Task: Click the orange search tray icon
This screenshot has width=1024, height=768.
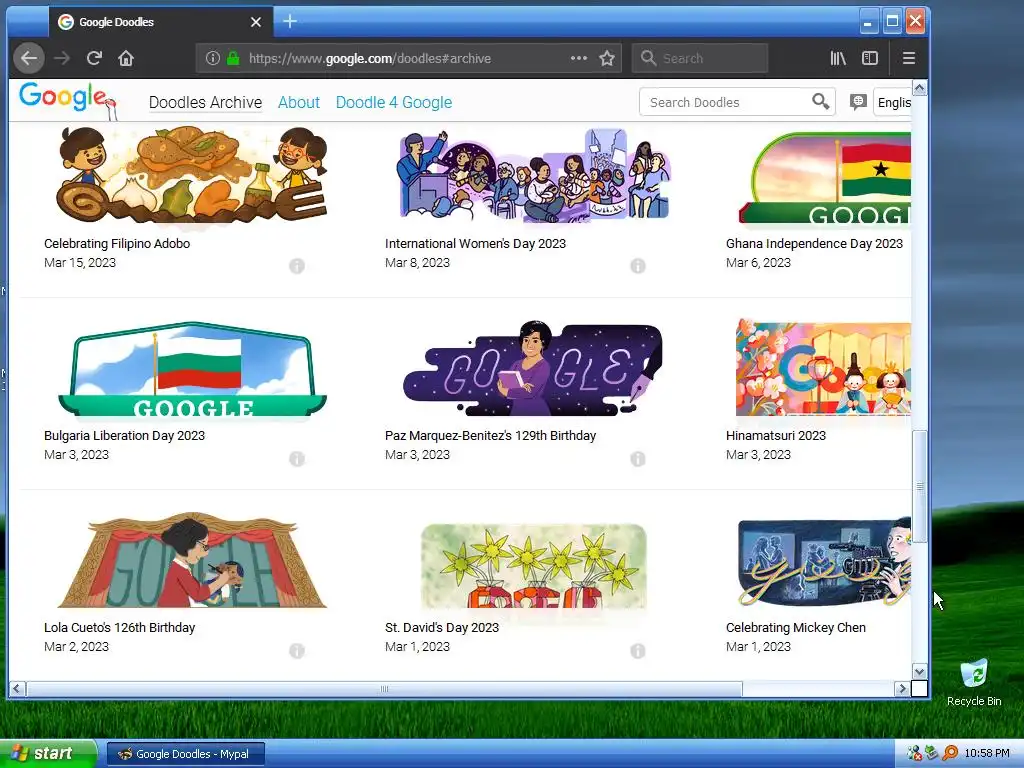Action: (950, 754)
